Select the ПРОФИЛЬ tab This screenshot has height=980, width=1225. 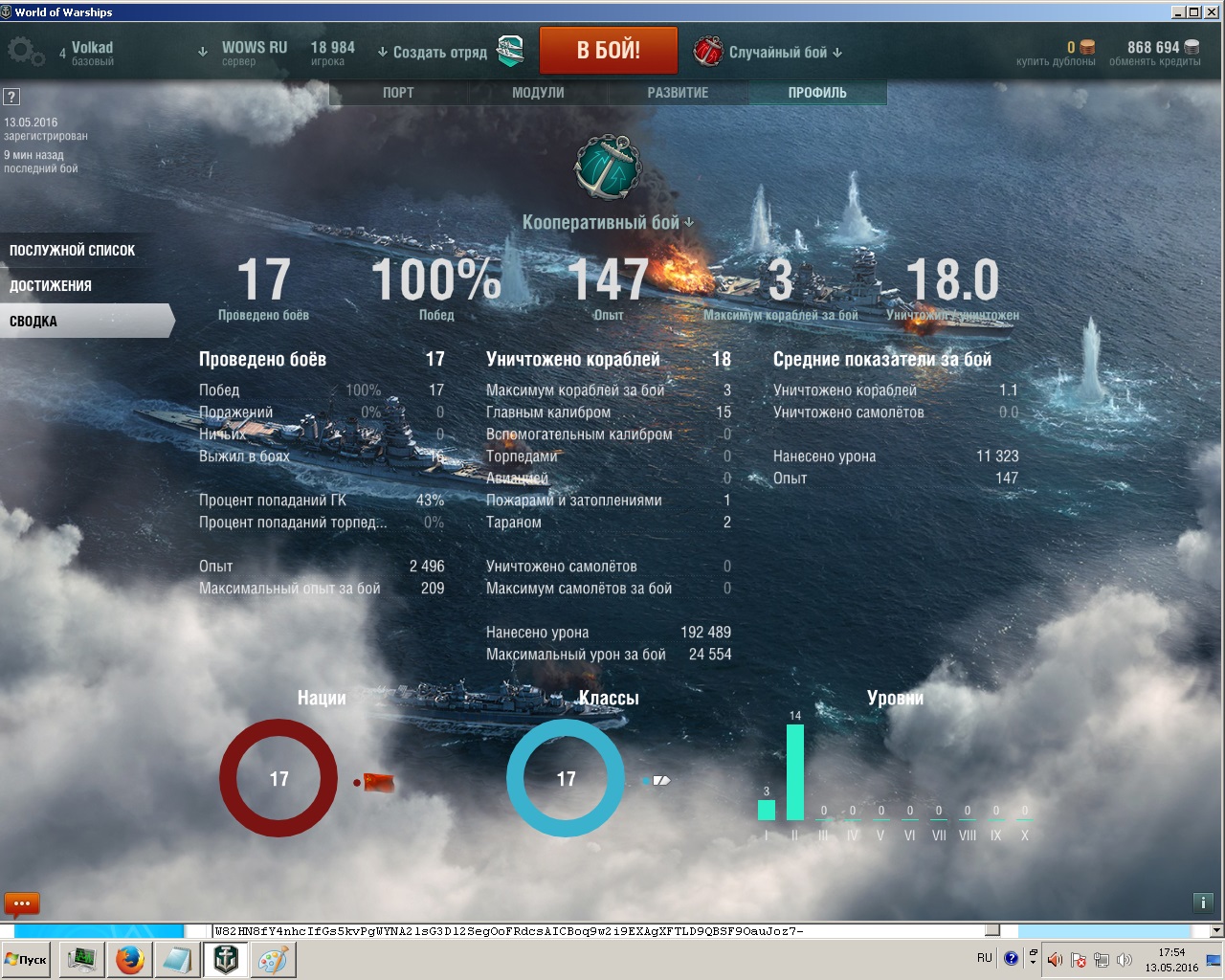817,93
